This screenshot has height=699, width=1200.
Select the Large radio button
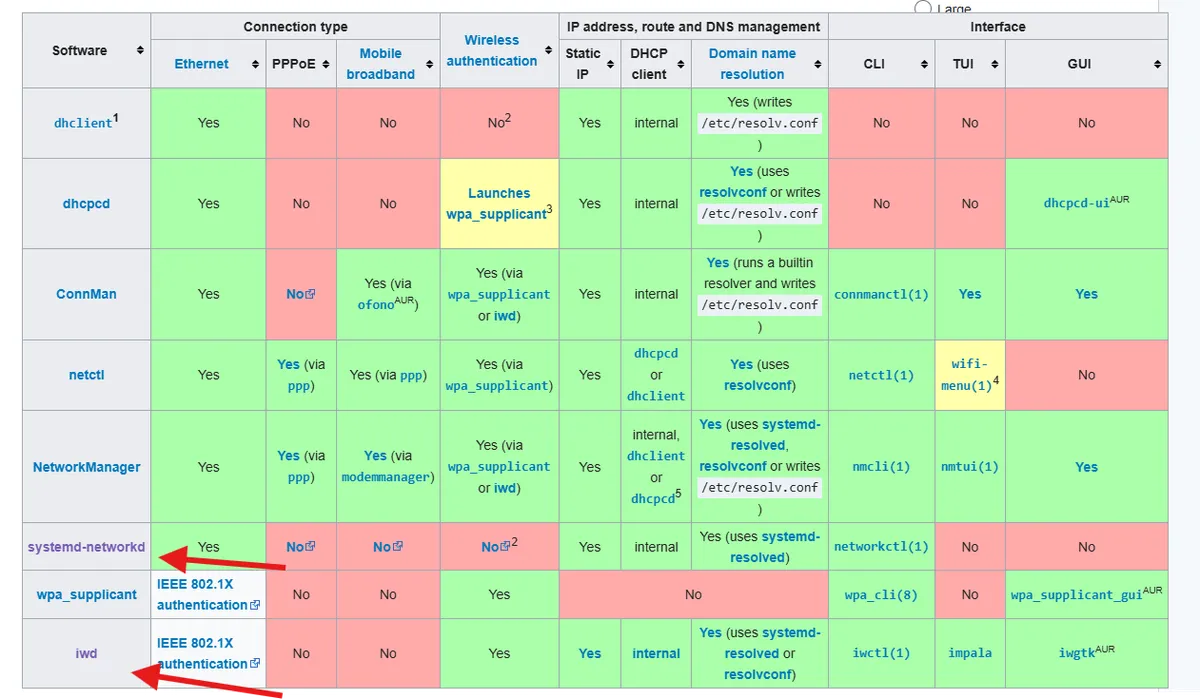click(923, 6)
